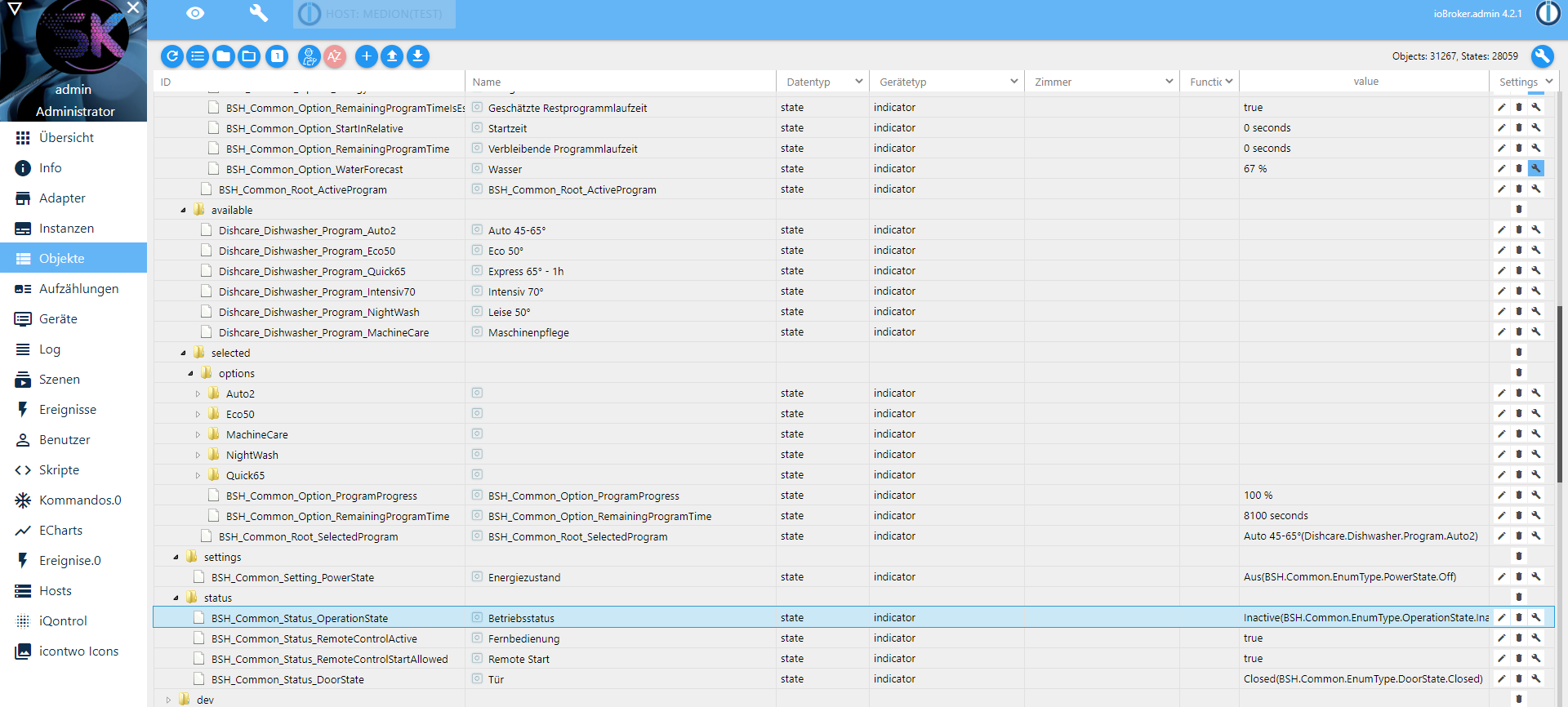Open Aufzählungen in the sidebar
Image resolution: width=1568 pixels, height=707 pixels.
pos(73,288)
